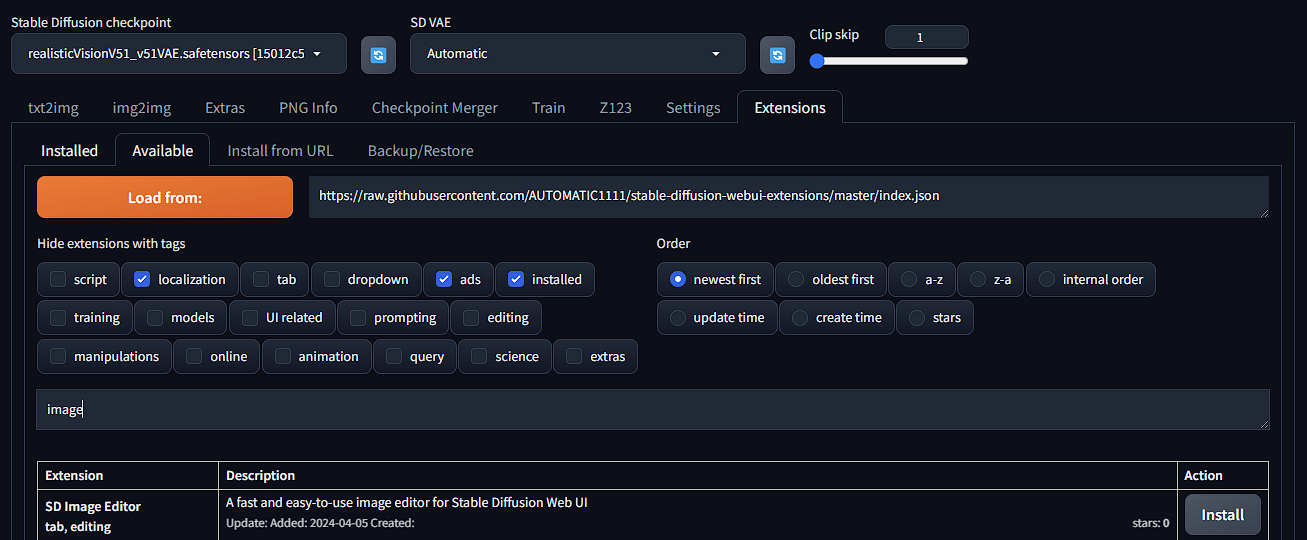The height and width of the screenshot is (540, 1307).
Task: Order extensions z-a
Action: coord(978,279)
